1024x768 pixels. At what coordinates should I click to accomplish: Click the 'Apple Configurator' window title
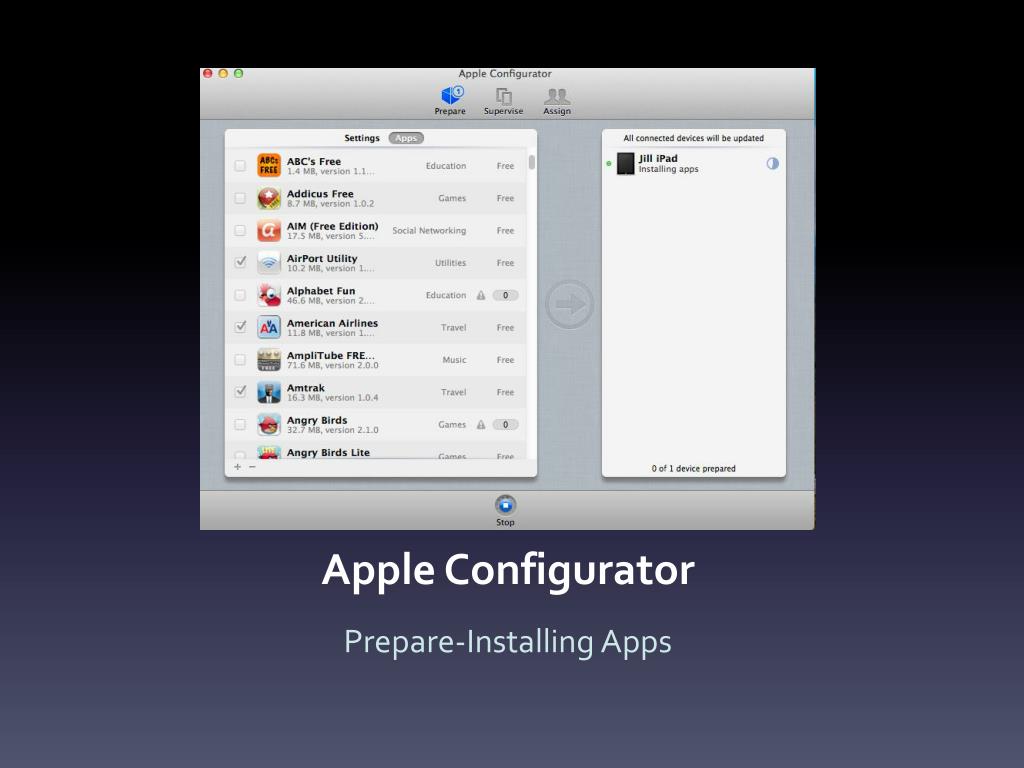pos(505,74)
